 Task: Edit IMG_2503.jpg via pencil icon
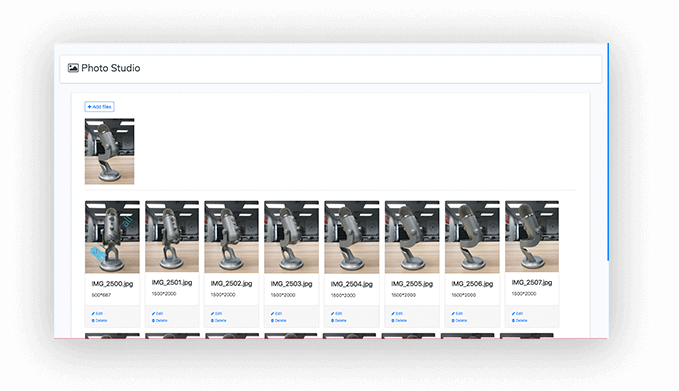(272, 313)
